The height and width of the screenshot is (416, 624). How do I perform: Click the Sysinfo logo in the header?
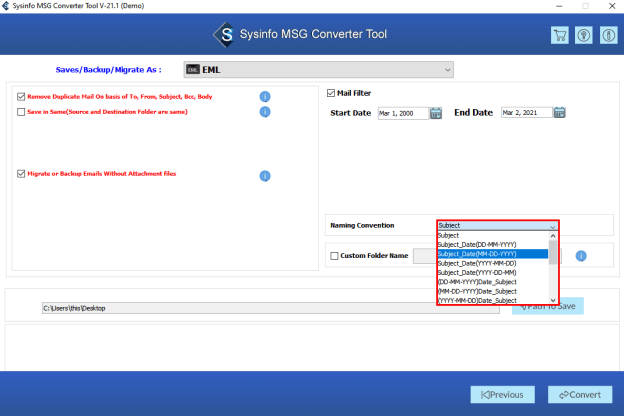[225, 35]
